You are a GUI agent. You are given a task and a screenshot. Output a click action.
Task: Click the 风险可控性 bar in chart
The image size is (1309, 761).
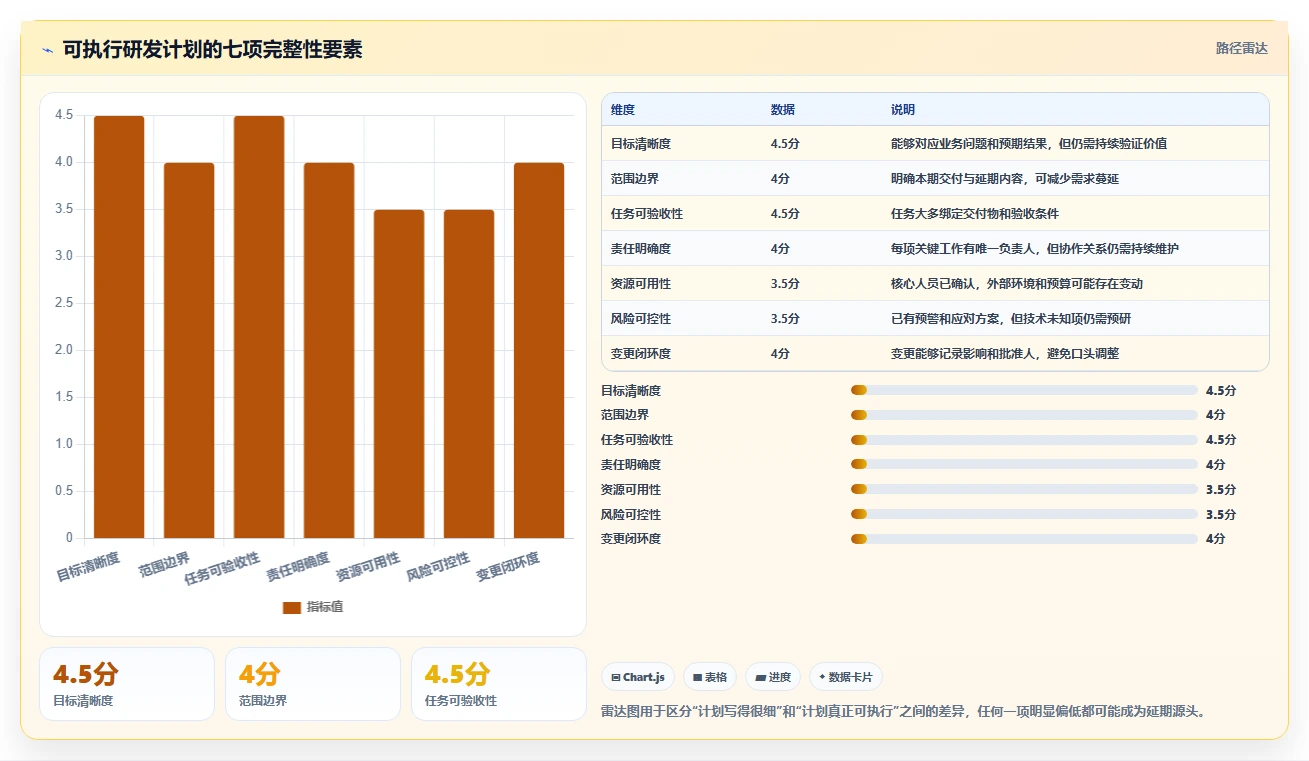(469, 374)
